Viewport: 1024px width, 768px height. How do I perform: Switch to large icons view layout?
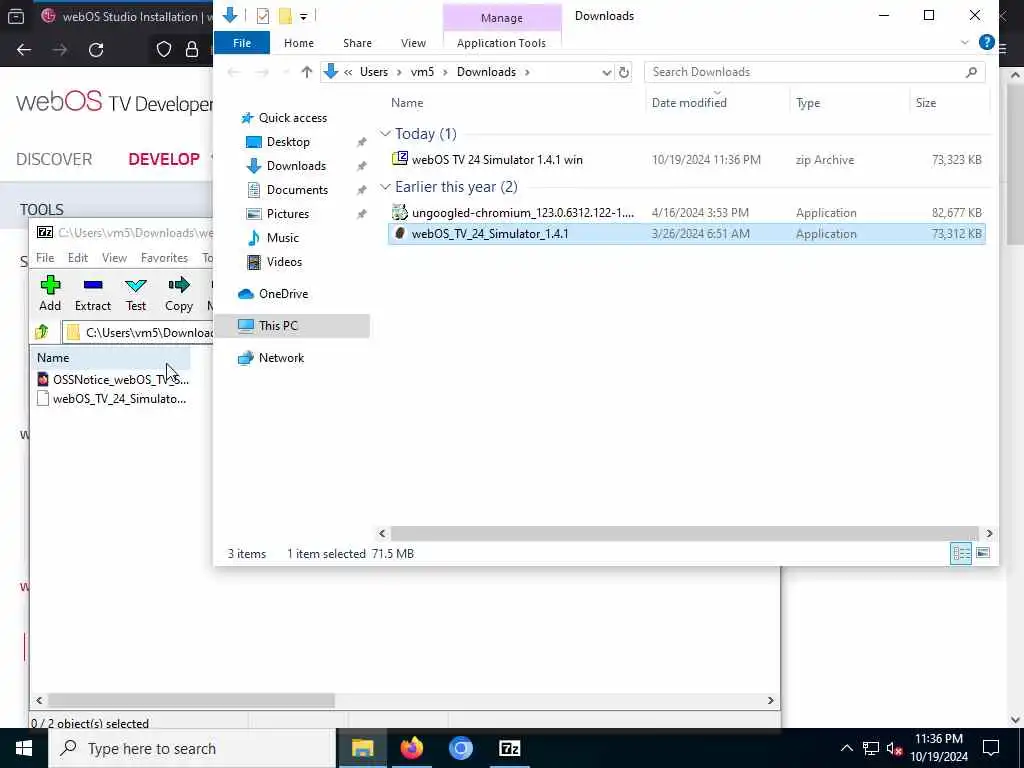pos(983,554)
